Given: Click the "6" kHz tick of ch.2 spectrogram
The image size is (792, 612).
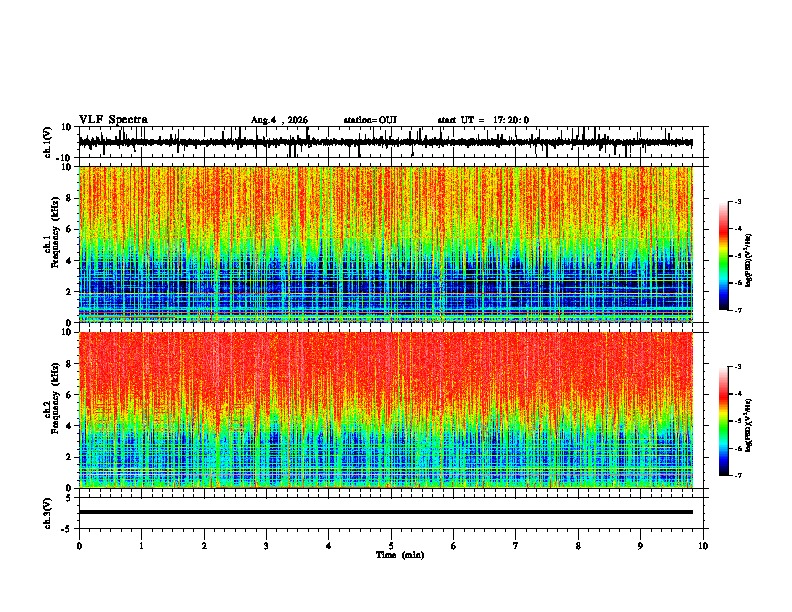Looking at the screenshot, I should coord(69,395).
